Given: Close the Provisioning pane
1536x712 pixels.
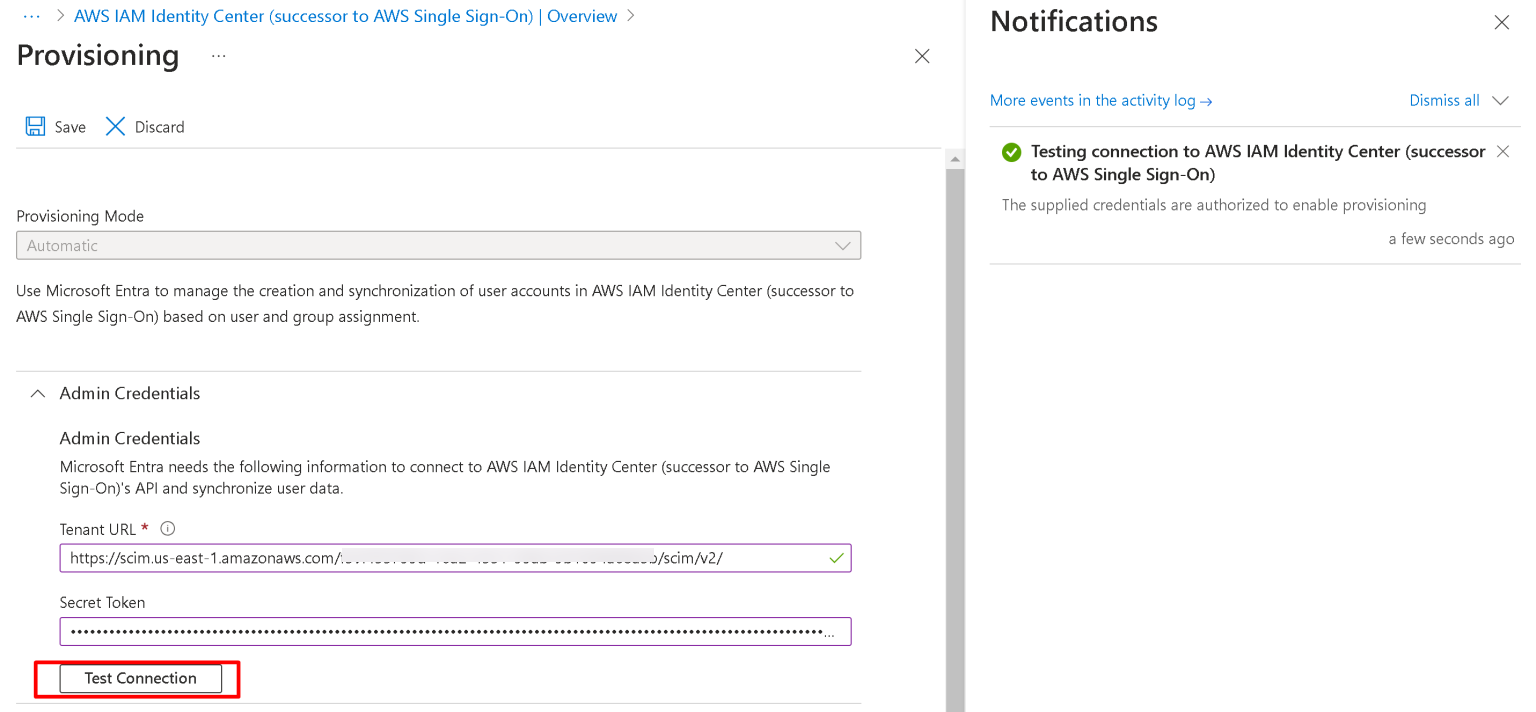Looking at the screenshot, I should 922,56.
